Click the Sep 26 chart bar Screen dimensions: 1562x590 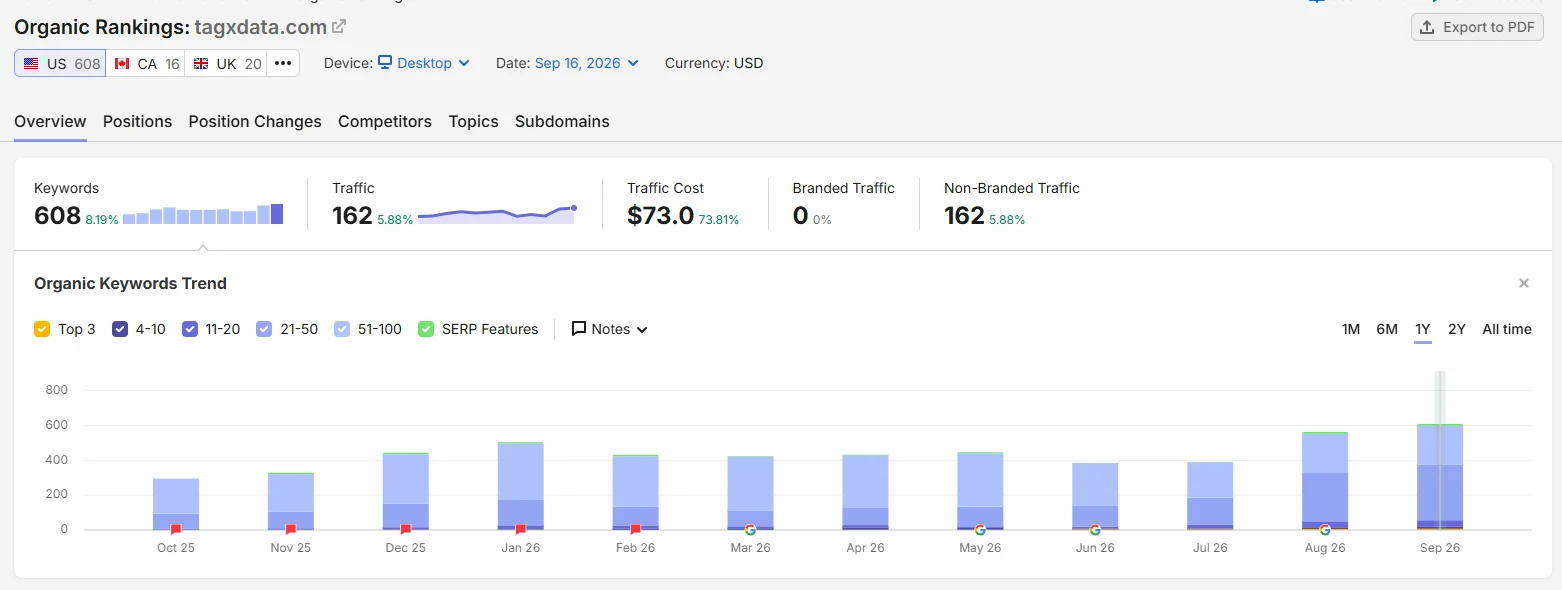(1440, 477)
